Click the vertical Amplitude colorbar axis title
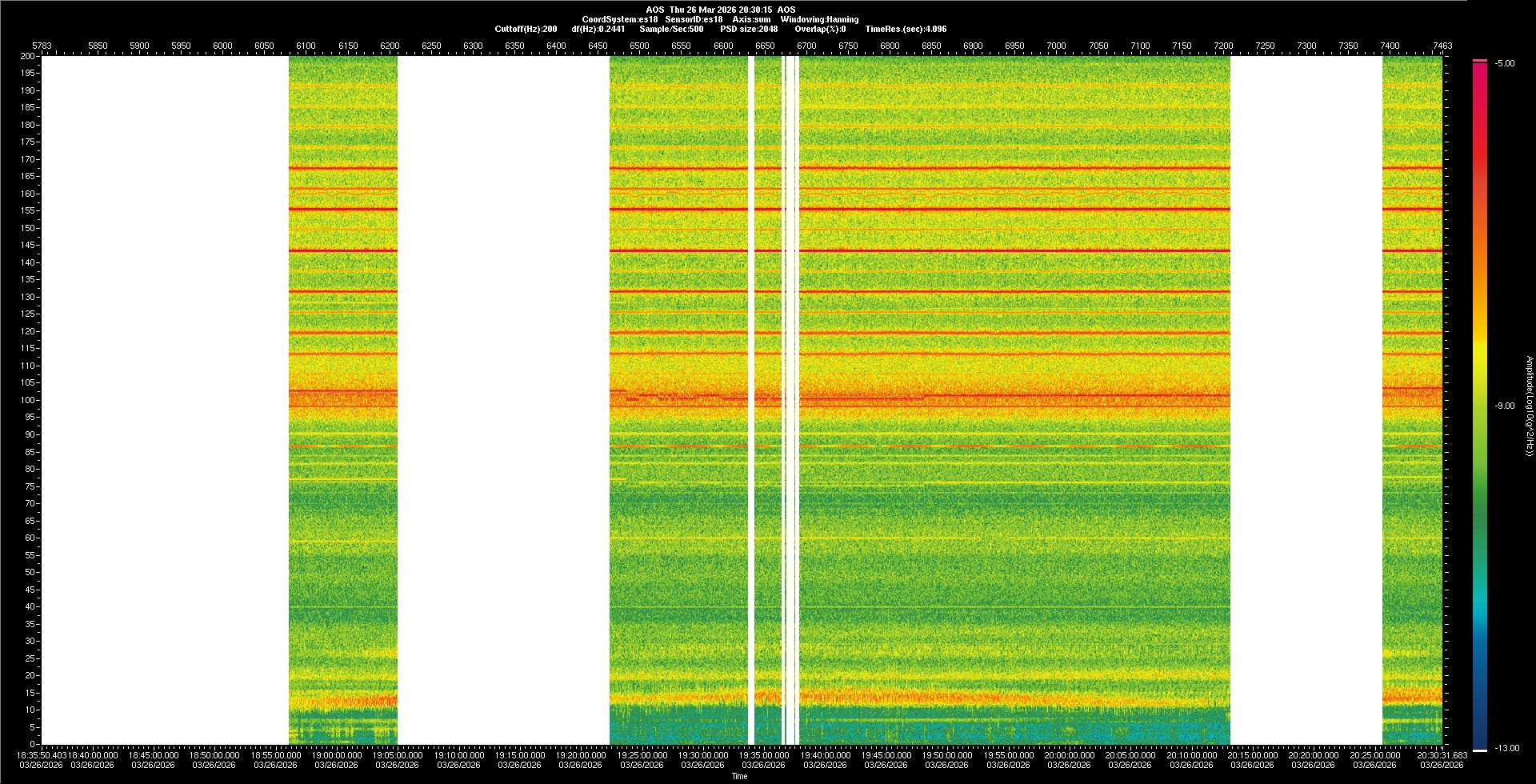The height and width of the screenshot is (784, 1536). pyautogui.click(x=1529, y=406)
